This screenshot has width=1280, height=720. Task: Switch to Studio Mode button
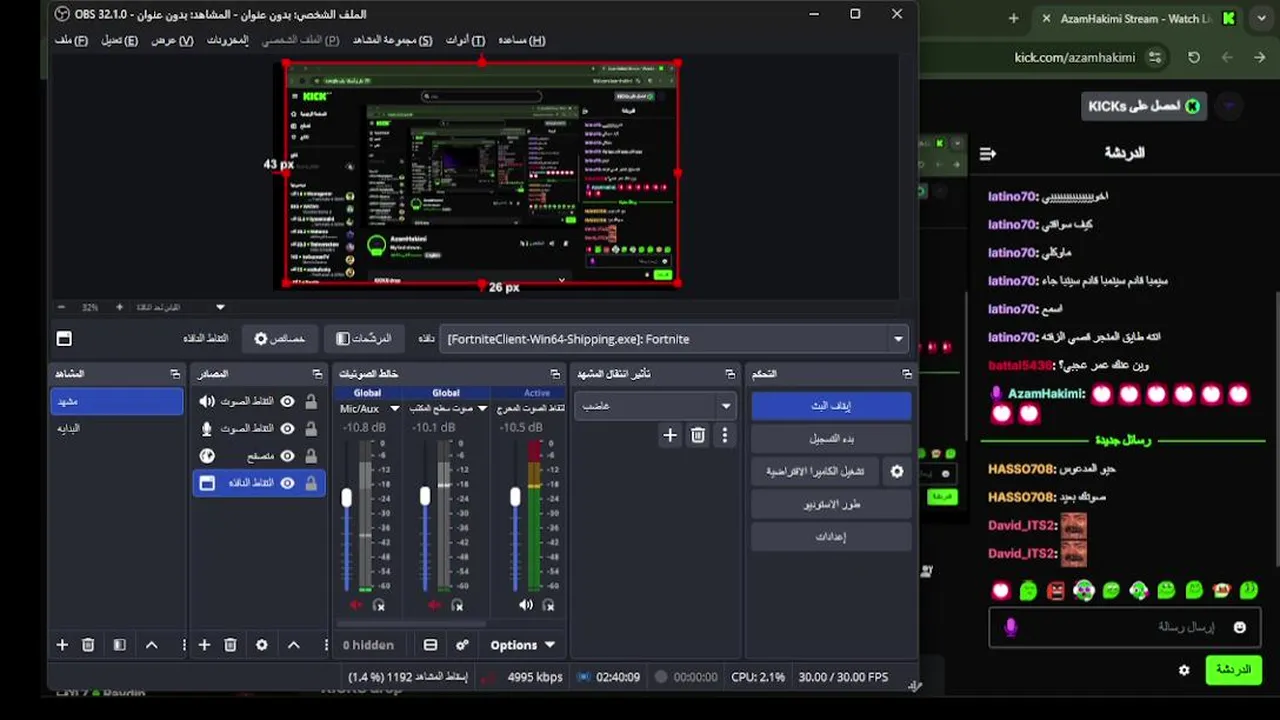tap(831, 504)
